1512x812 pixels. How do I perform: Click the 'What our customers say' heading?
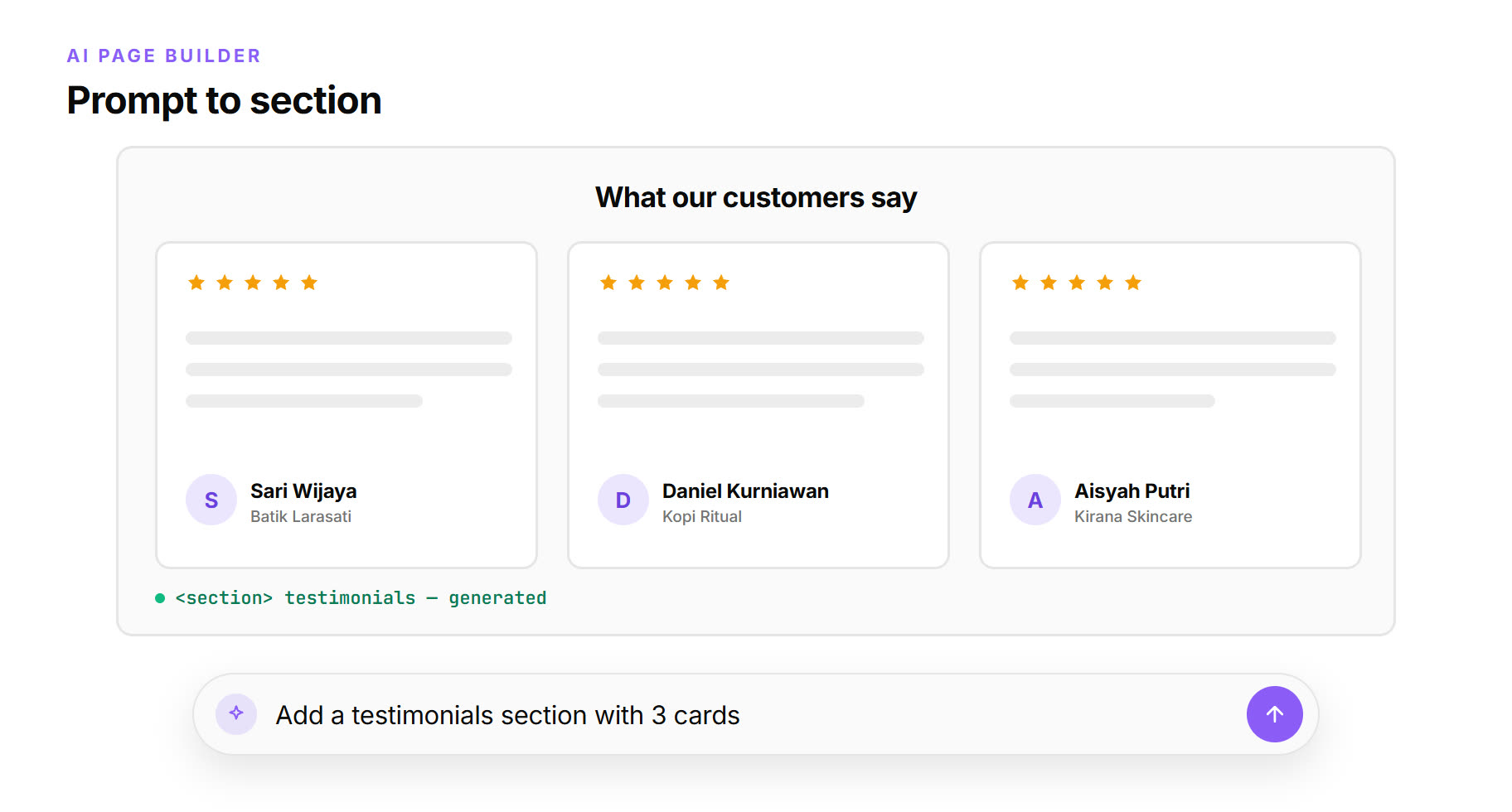[756, 197]
